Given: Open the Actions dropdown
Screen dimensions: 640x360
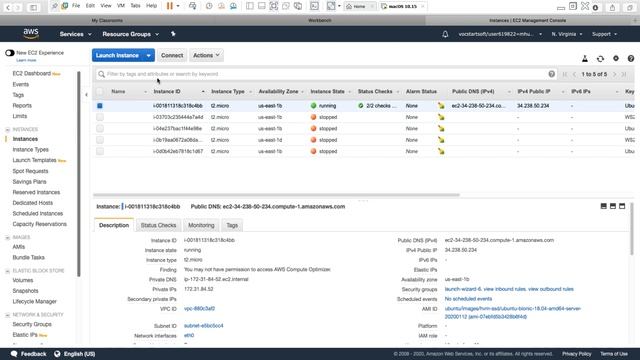Looking at the screenshot, I should (x=206, y=56).
